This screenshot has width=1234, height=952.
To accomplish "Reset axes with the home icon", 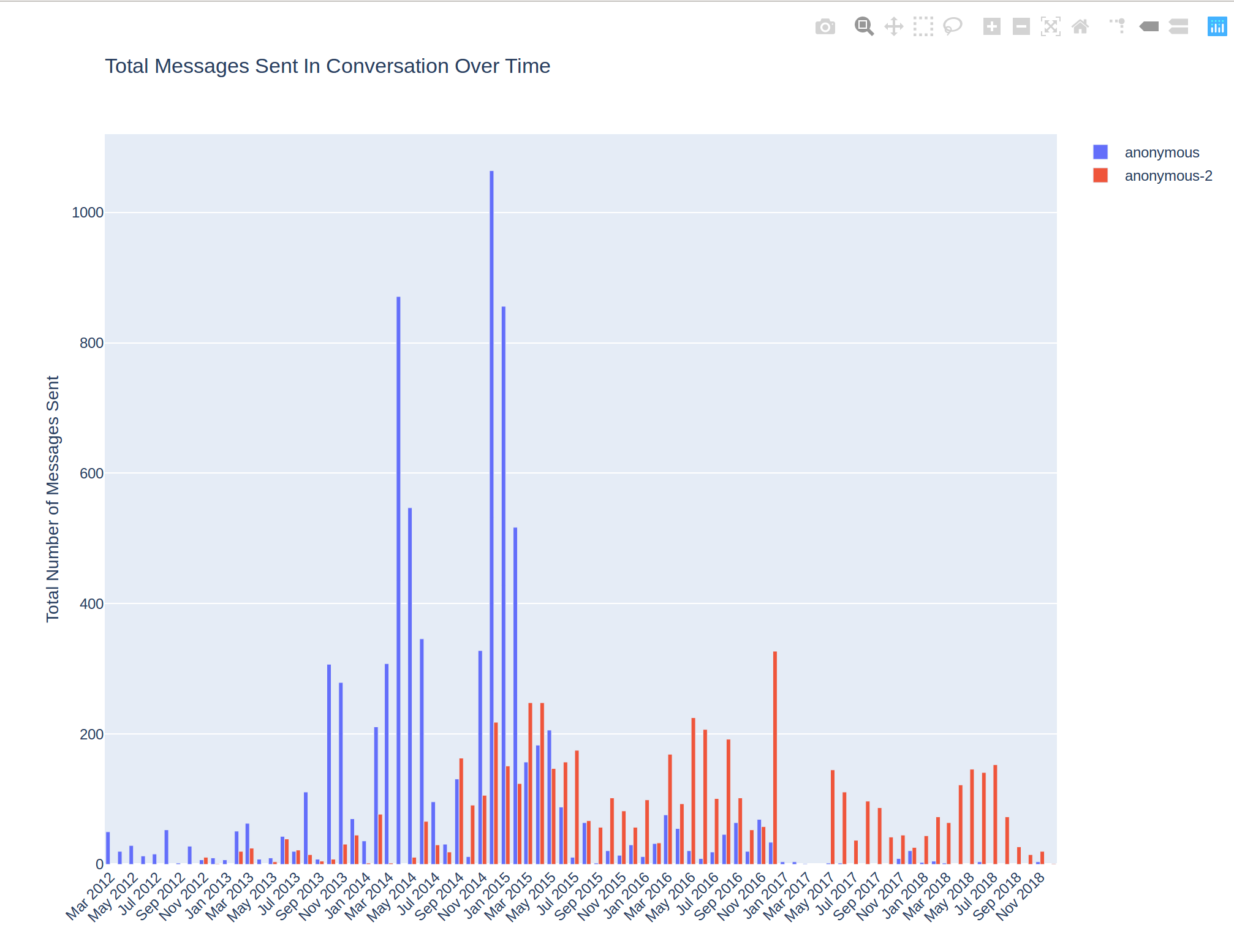I will coord(1080,26).
